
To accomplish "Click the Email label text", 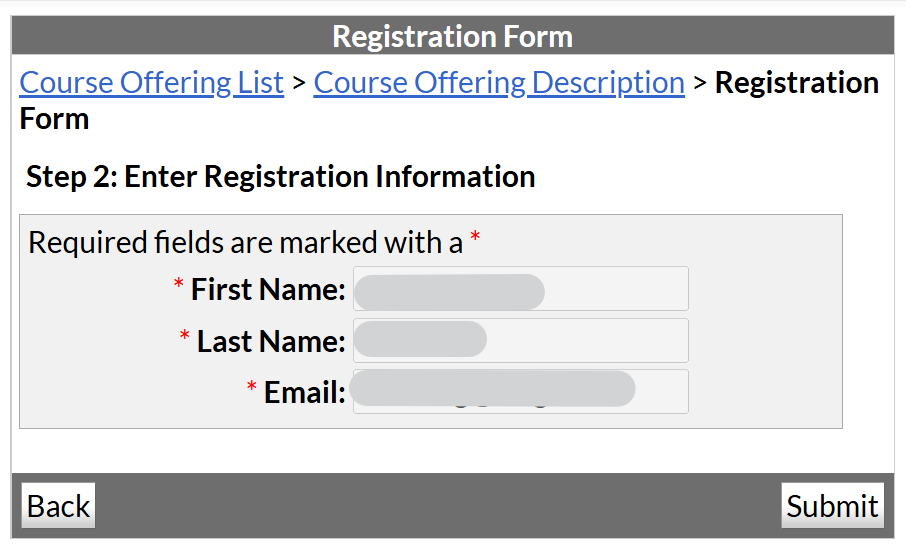I will (304, 393).
